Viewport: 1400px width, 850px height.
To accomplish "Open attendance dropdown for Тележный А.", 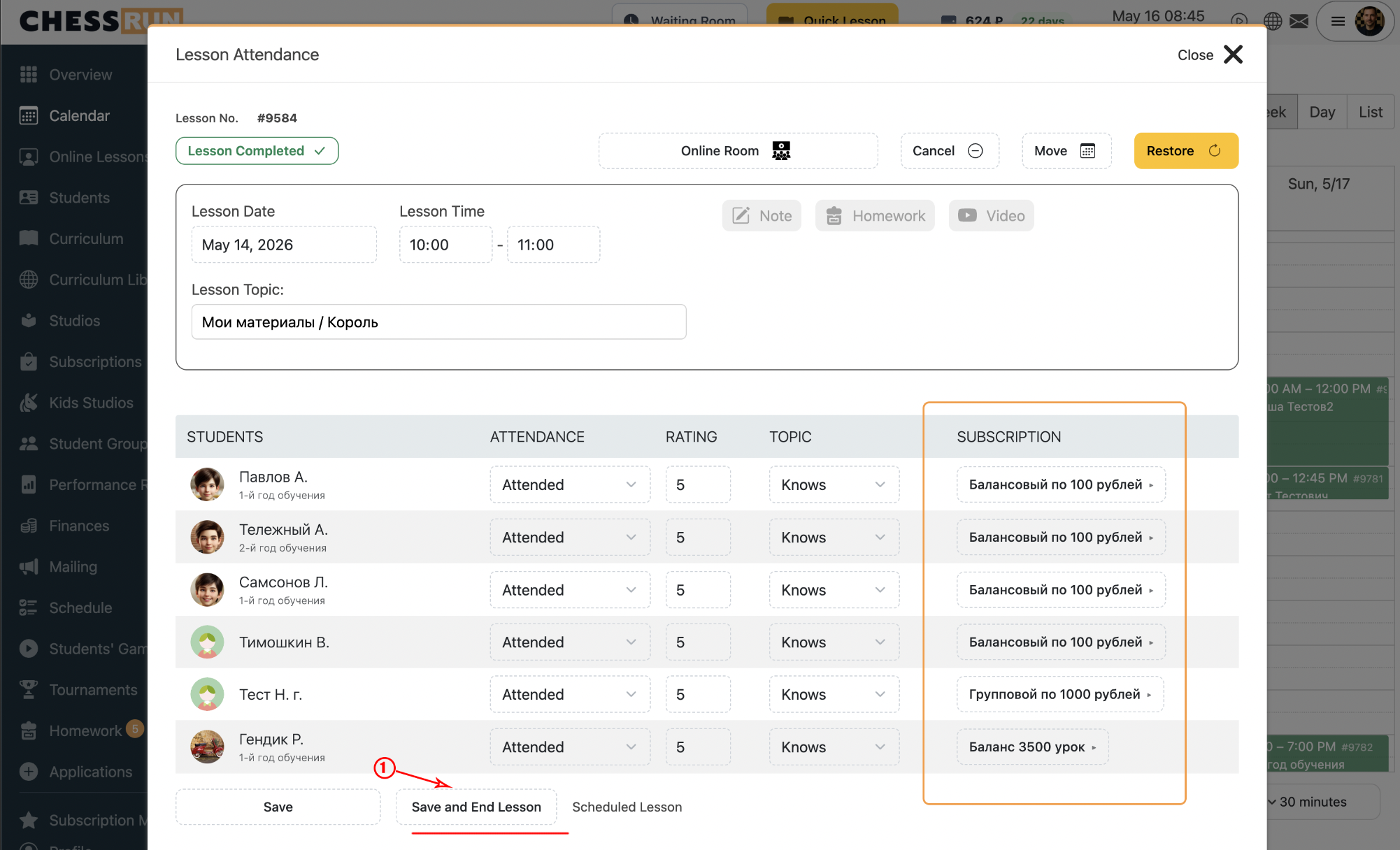I will pos(570,538).
